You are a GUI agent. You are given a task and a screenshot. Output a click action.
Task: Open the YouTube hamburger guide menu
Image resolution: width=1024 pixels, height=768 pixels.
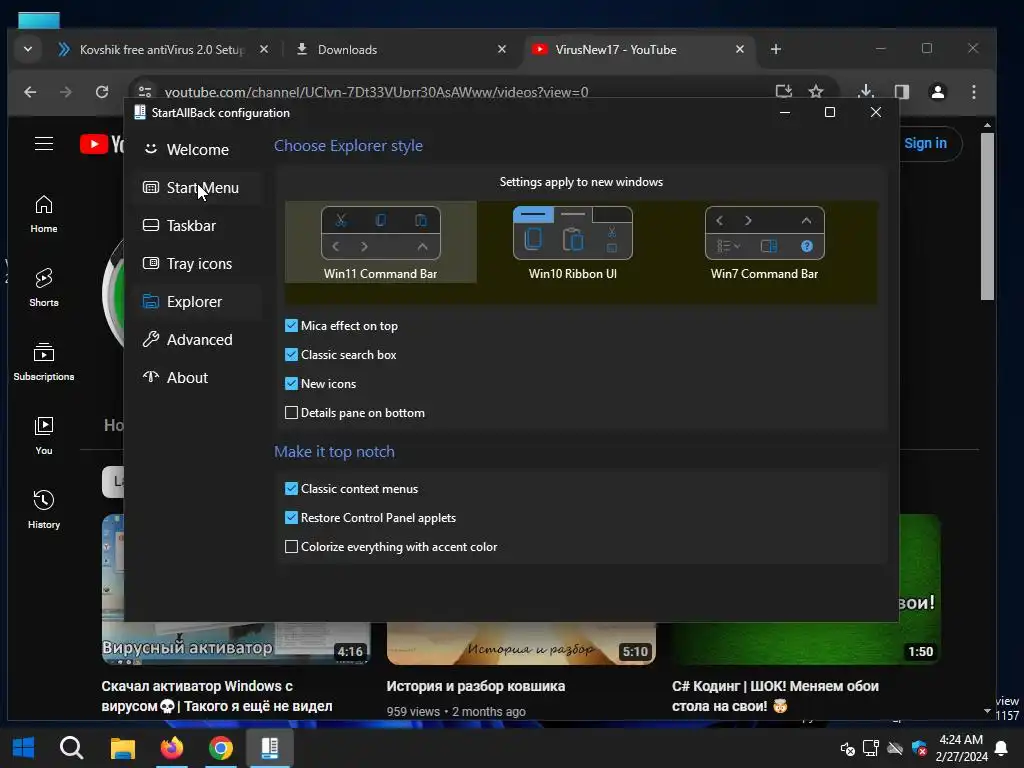tap(44, 144)
